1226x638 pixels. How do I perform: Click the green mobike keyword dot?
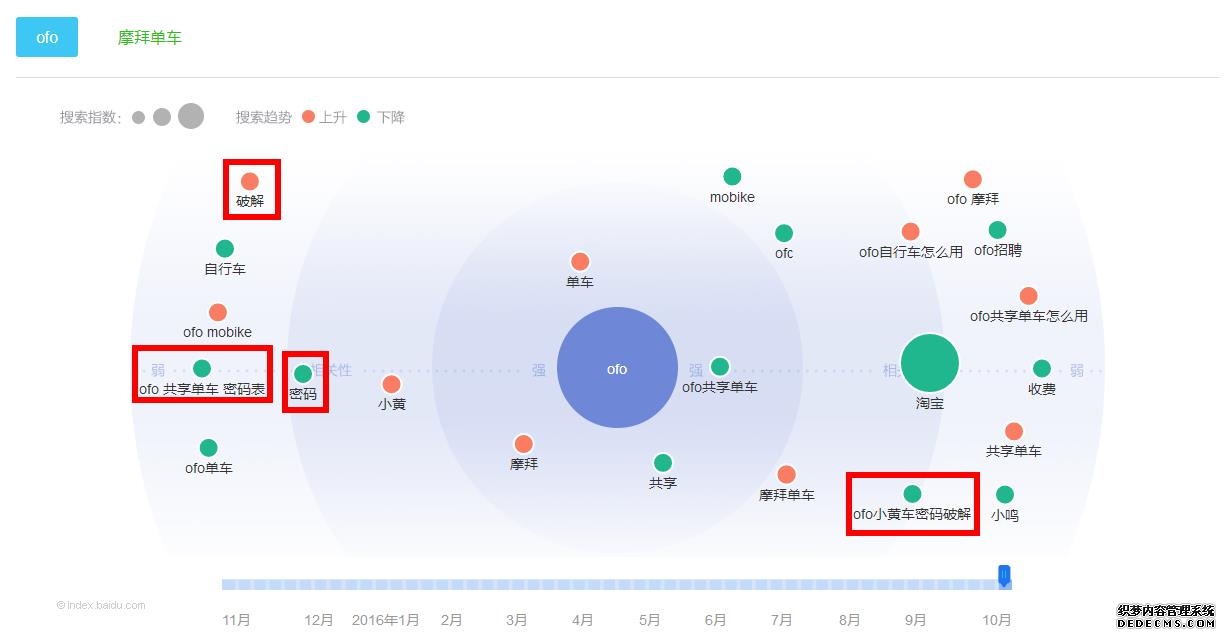[732, 177]
